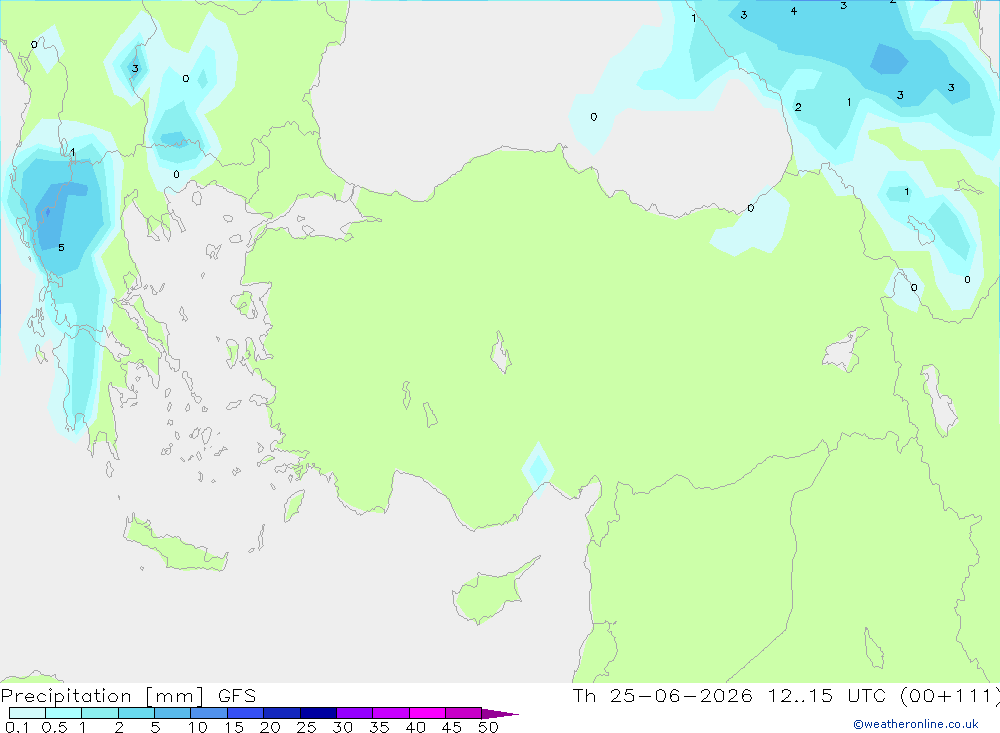Click the legend label '0.5'
Image resolution: width=1000 pixels, height=733 pixels.
54,727
